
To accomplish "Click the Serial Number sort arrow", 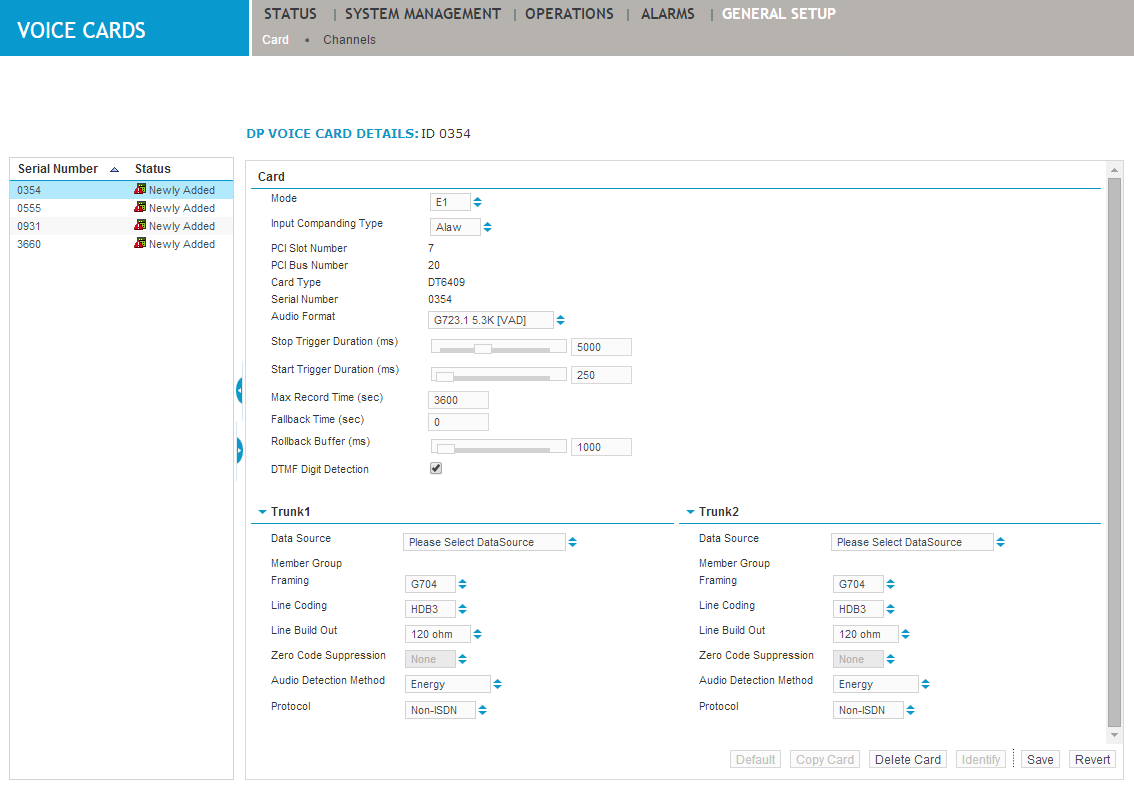I will point(114,170).
